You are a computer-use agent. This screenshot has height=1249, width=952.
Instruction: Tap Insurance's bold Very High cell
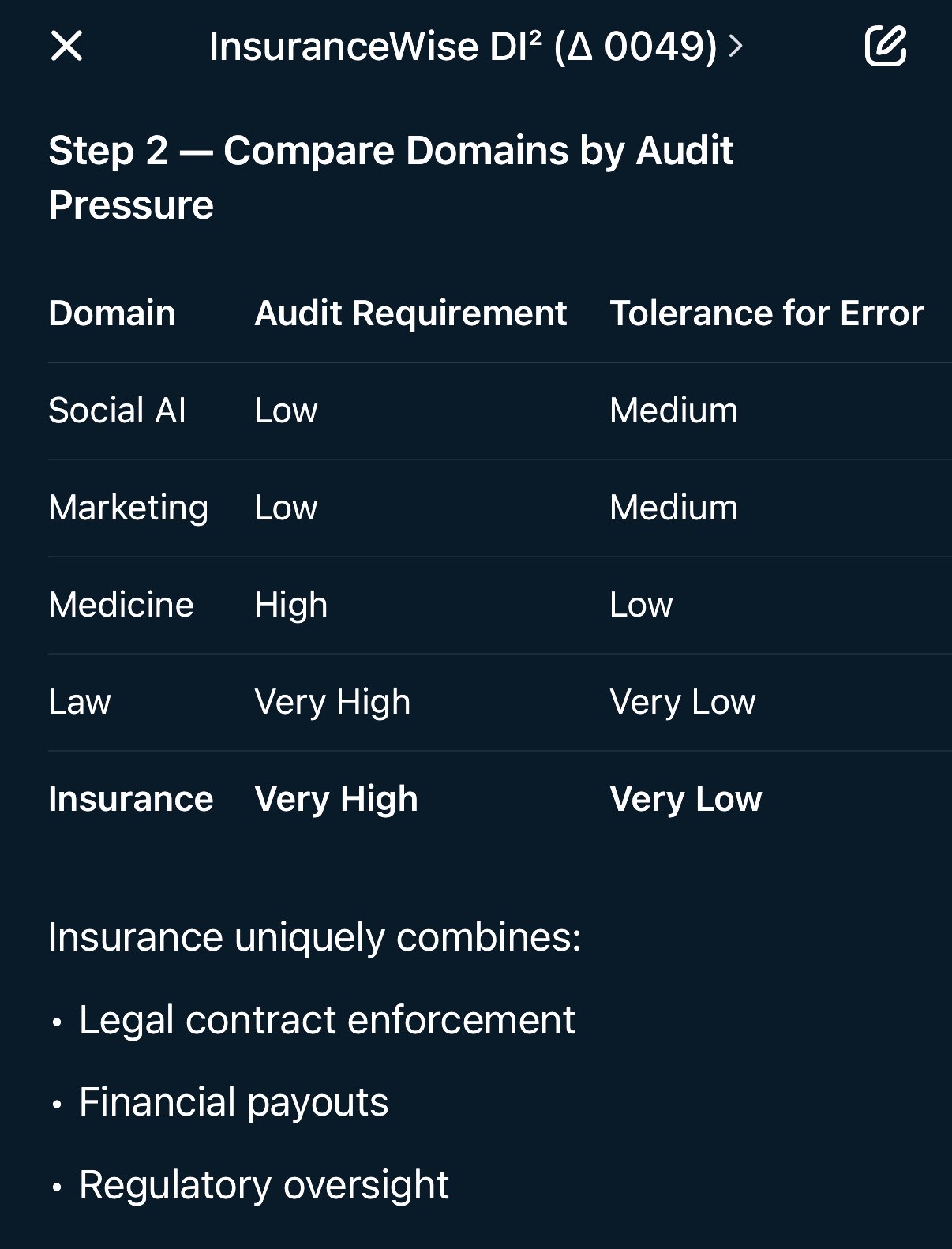tap(335, 799)
